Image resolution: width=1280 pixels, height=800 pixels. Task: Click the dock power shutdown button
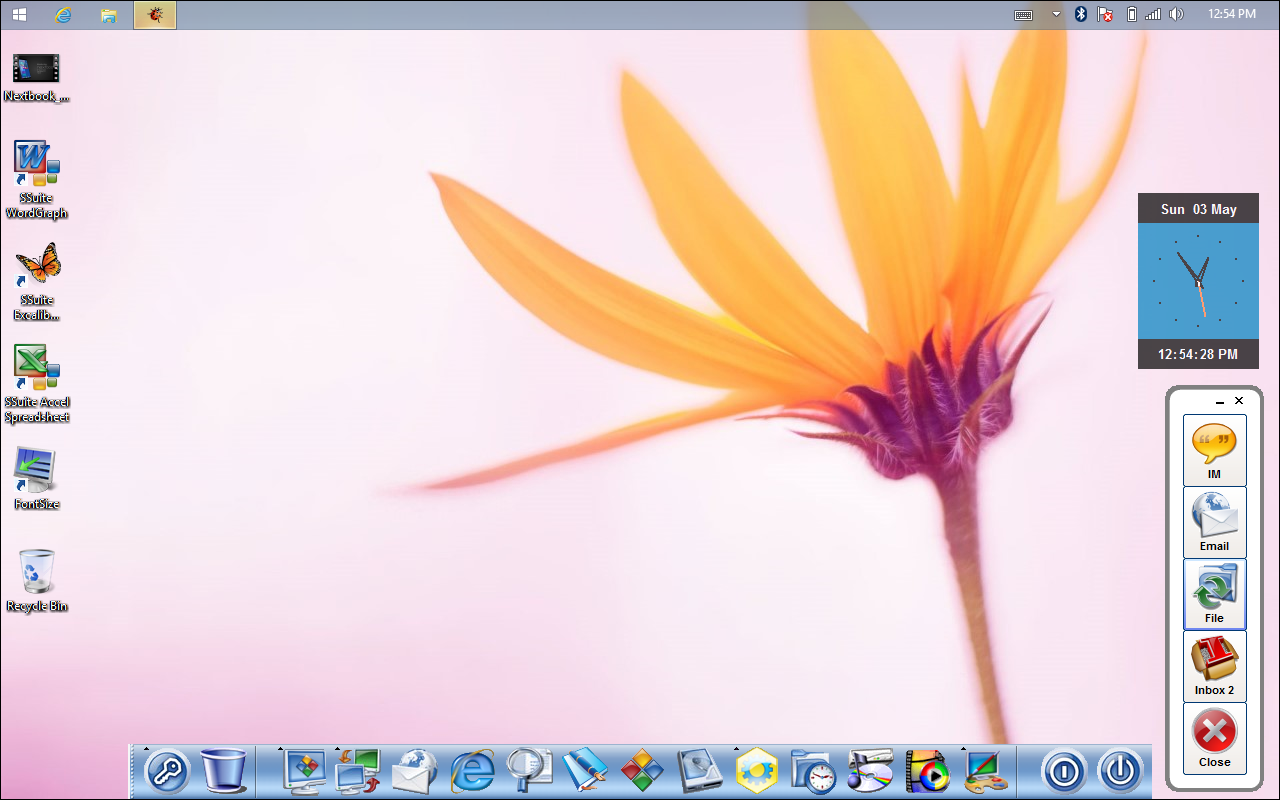[x=1120, y=771]
